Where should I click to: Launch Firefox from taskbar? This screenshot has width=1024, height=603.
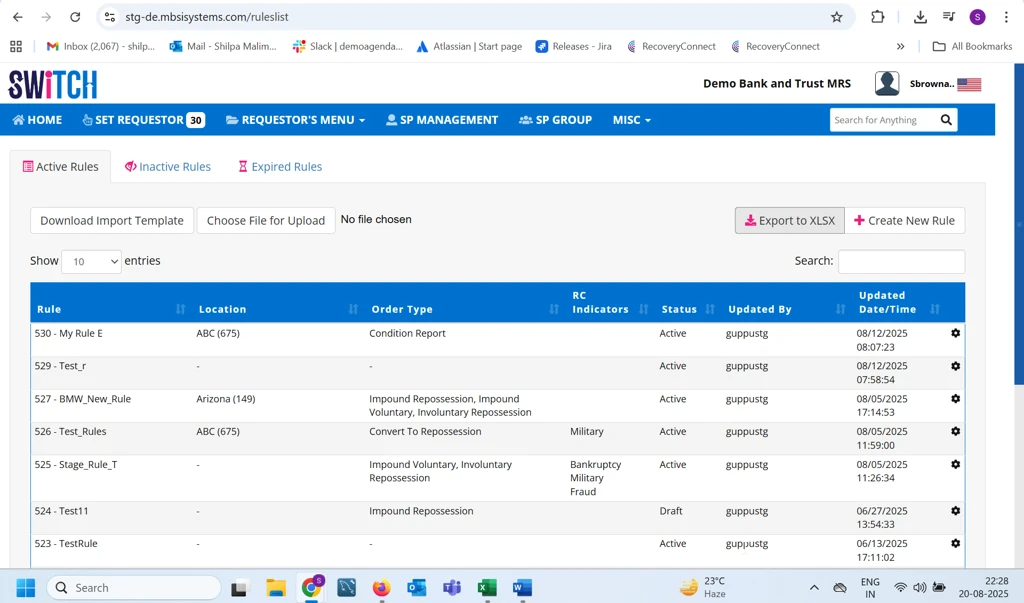(x=381, y=588)
